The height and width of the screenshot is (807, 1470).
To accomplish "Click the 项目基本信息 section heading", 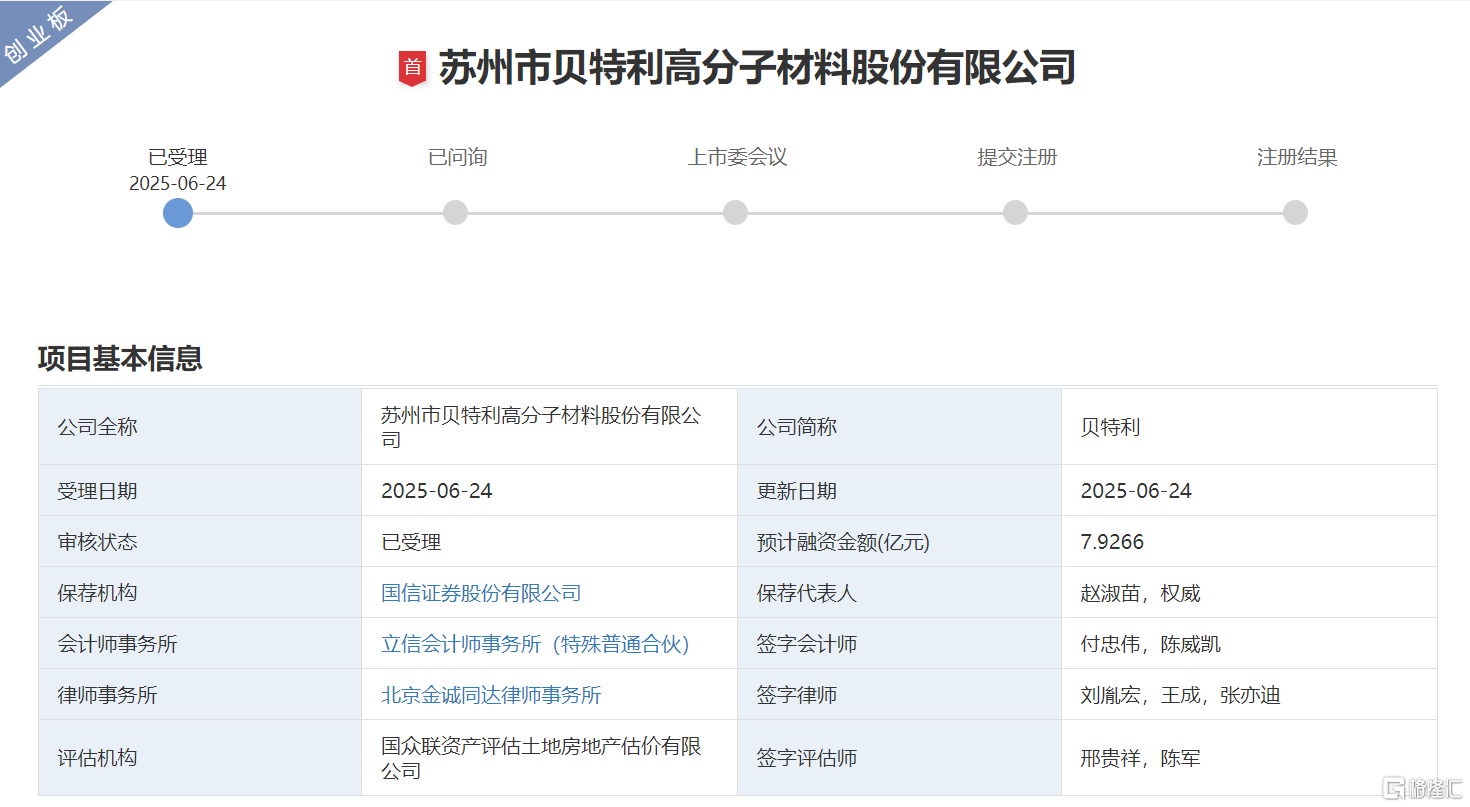I will [x=120, y=358].
